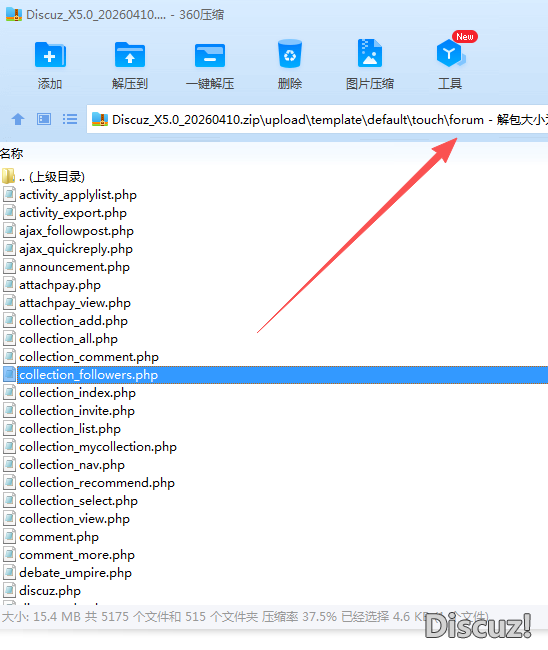This screenshot has height=650, width=548.
Task: Select collection_recommend.php file
Action: [x=97, y=483]
